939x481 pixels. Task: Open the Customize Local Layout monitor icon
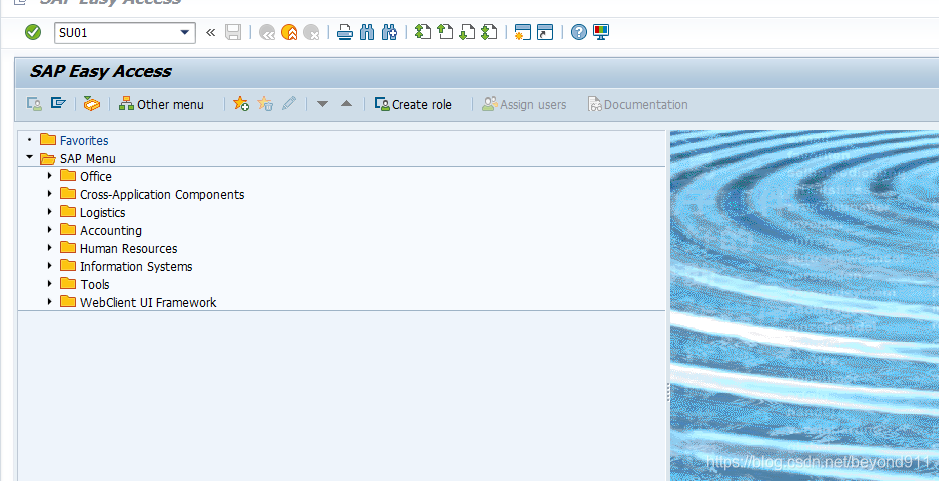[x=601, y=32]
